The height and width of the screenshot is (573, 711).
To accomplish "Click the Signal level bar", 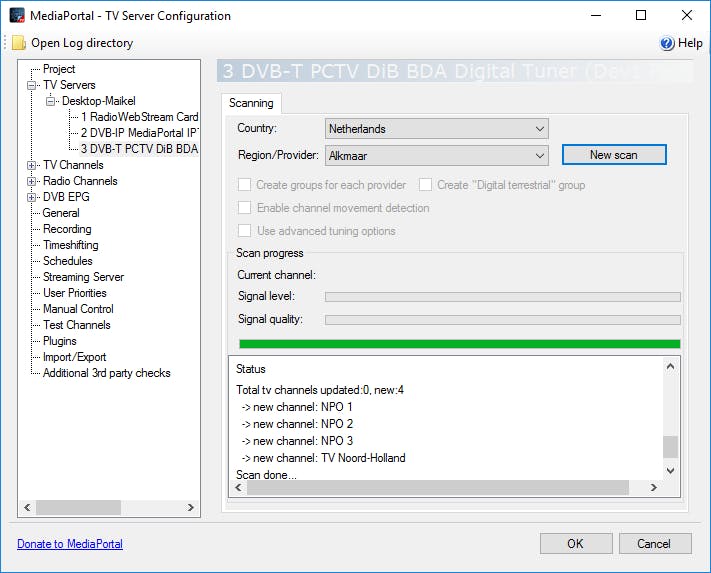I will click(503, 297).
